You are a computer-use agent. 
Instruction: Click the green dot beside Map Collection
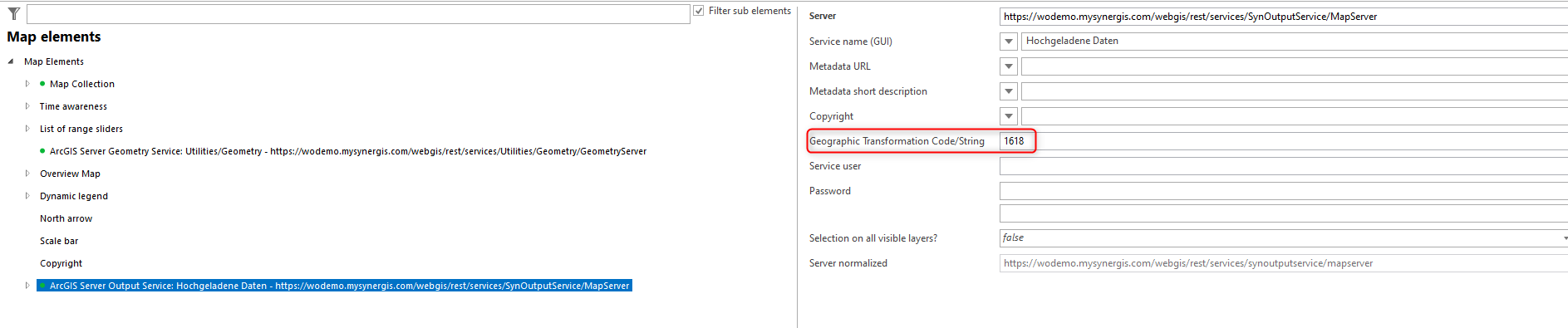(42, 84)
